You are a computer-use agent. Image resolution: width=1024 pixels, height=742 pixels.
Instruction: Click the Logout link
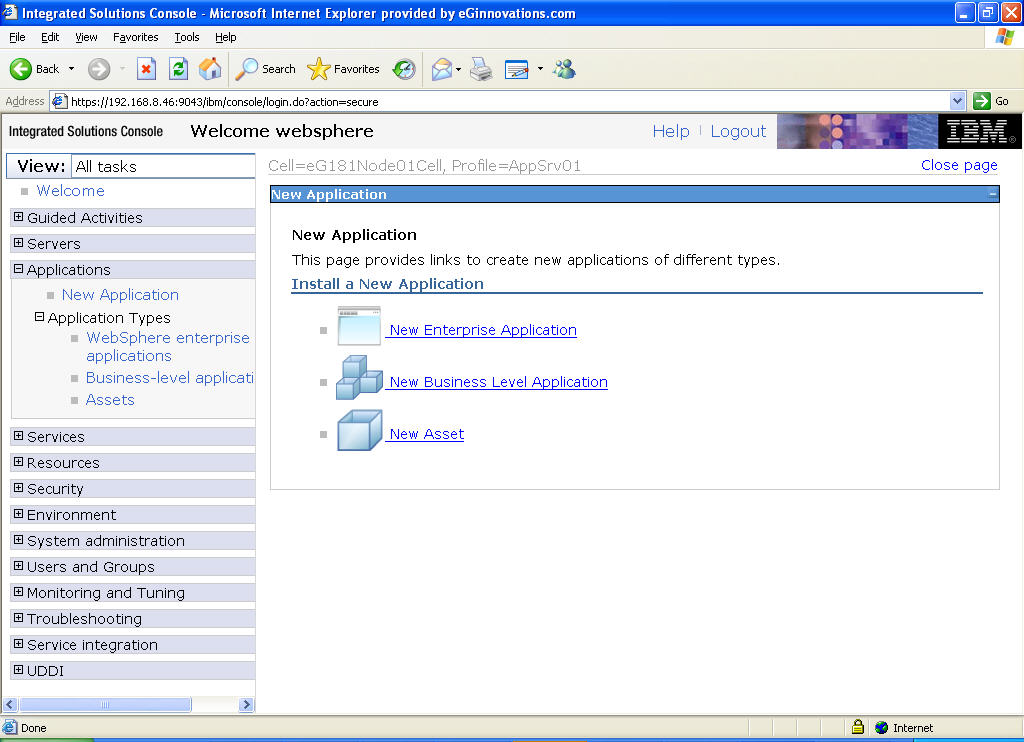pyautogui.click(x=738, y=131)
